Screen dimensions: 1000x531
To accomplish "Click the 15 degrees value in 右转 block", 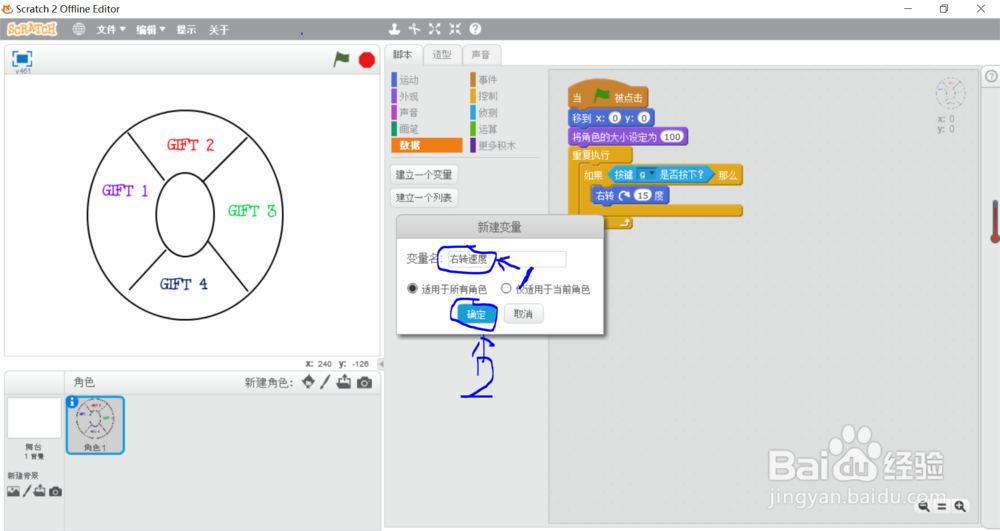I will click(x=642, y=196).
